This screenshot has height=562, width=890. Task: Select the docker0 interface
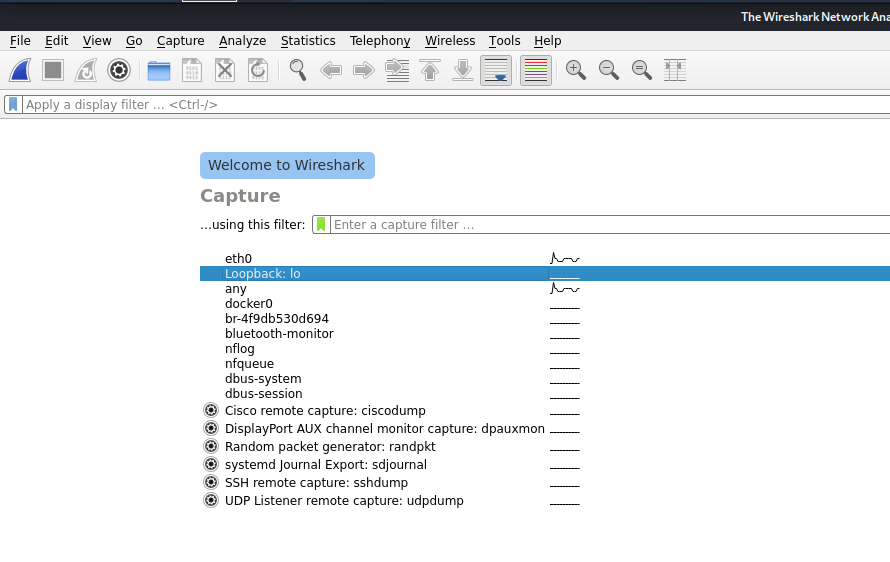coord(248,304)
